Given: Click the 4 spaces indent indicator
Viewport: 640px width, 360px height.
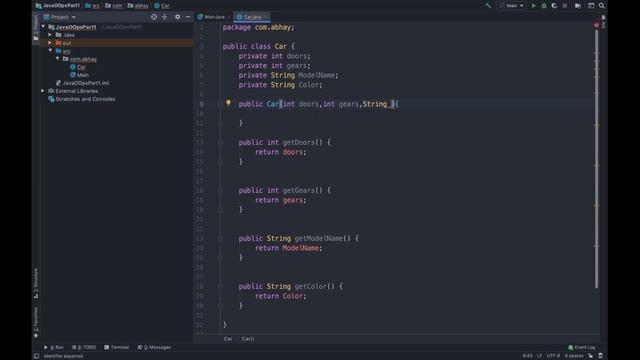Looking at the screenshot, I should 574,356.
